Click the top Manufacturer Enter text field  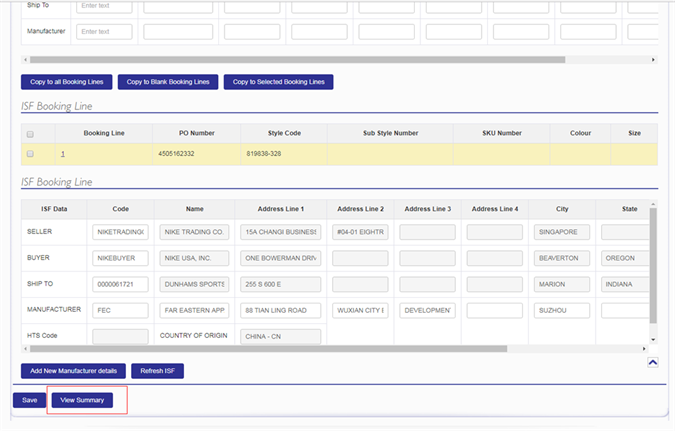[x=105, y=32]
